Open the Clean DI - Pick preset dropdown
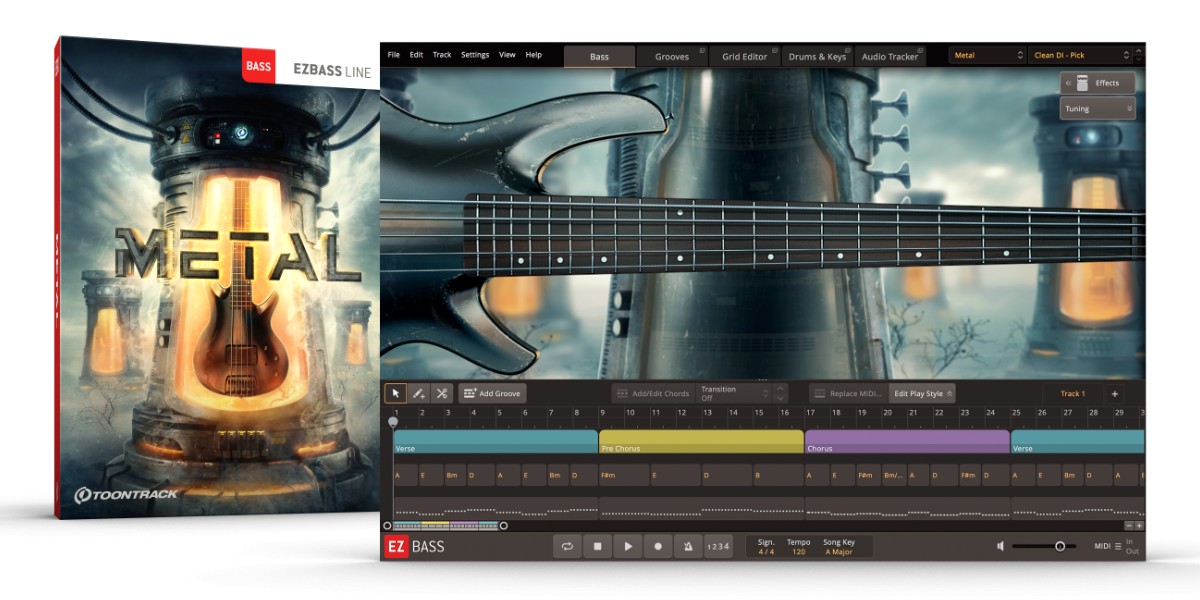Screen dimensions: 1200x600 click(1081, 56)
